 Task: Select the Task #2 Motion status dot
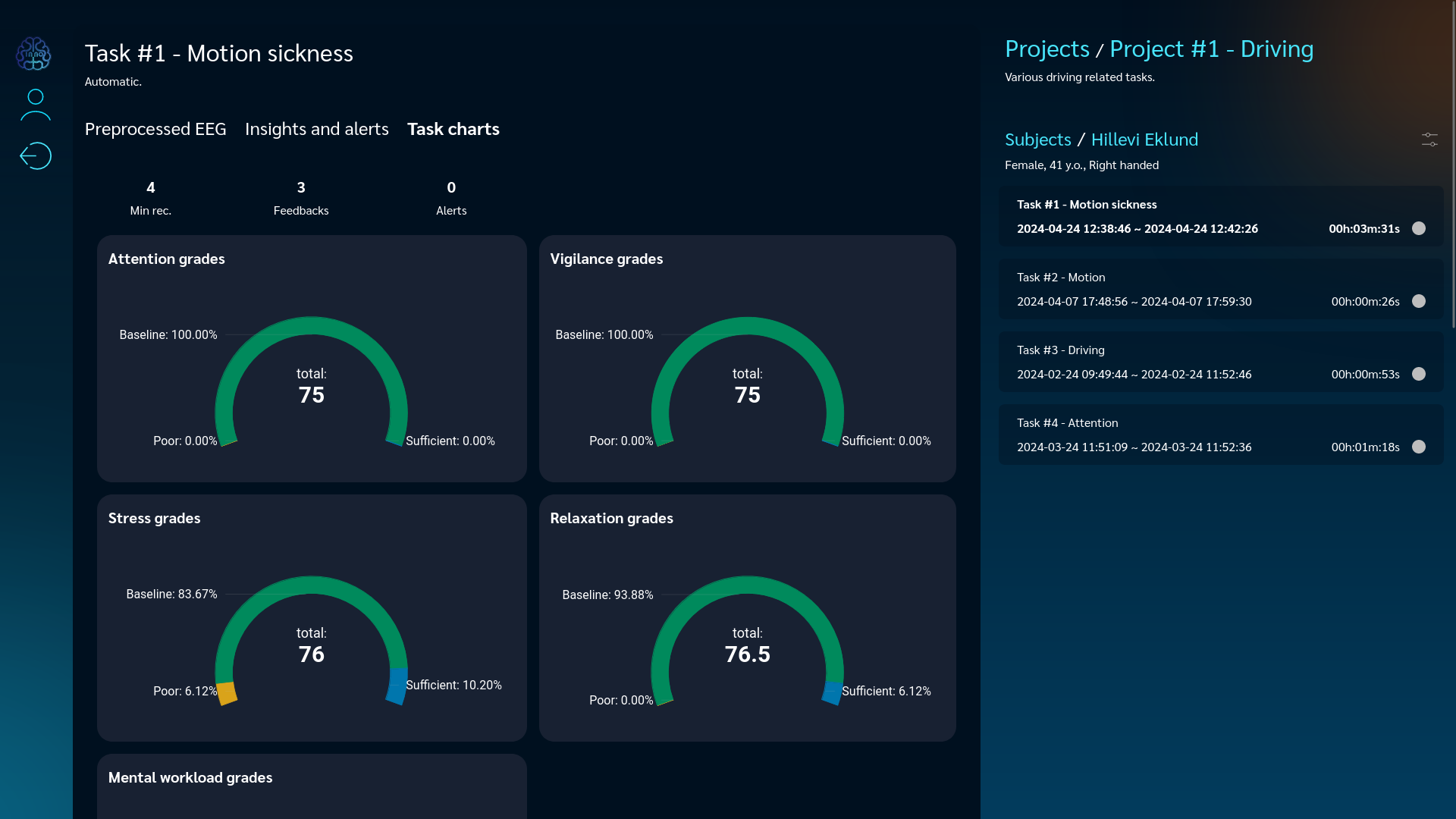(x=1418, y=301)
